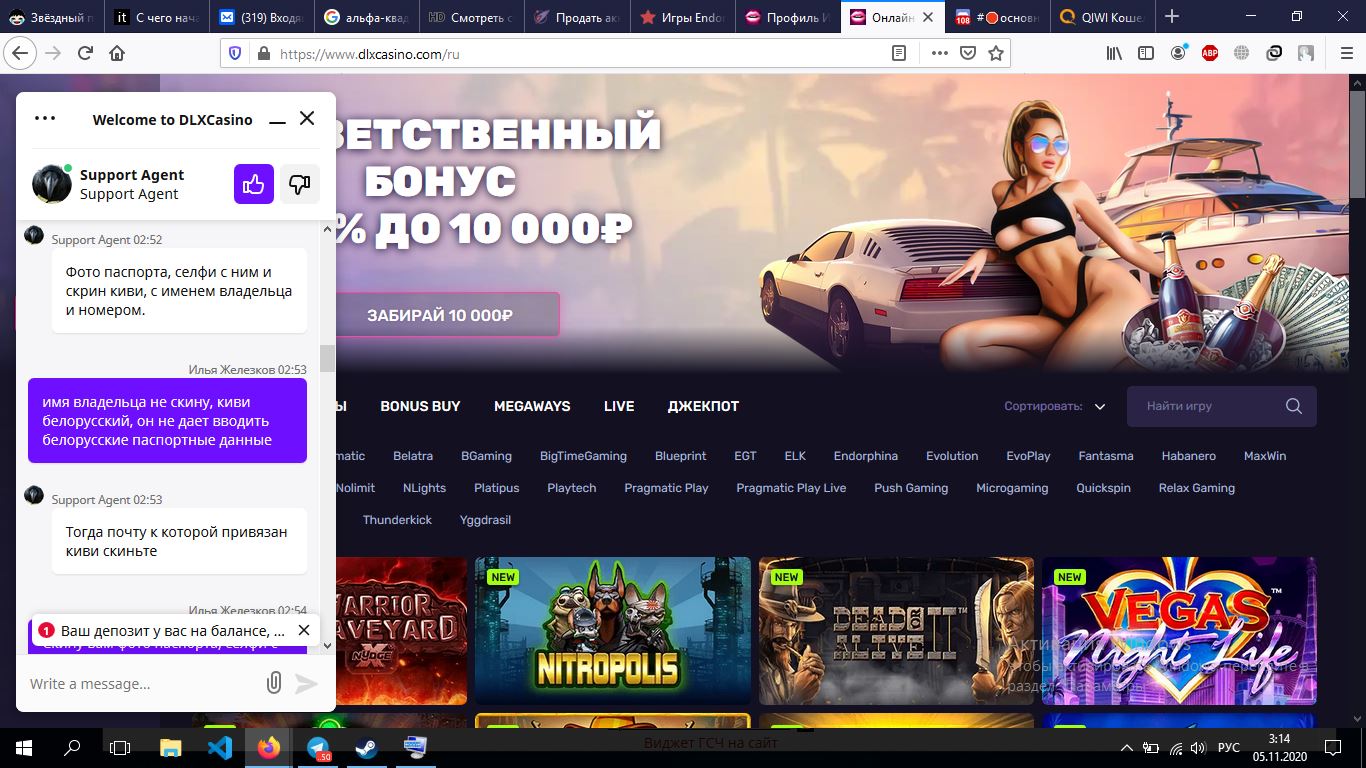Reload the page with refresh icon

pos(85,53)
